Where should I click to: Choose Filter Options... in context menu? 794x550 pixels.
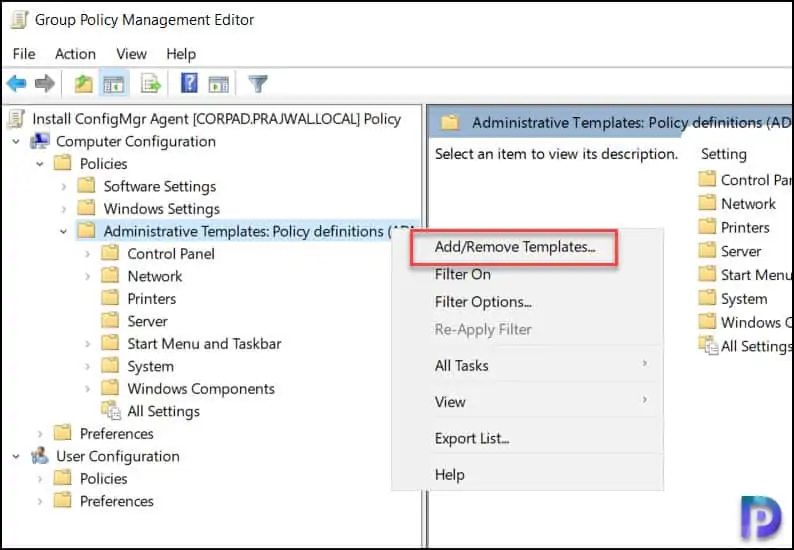click(x=483, y=302)
